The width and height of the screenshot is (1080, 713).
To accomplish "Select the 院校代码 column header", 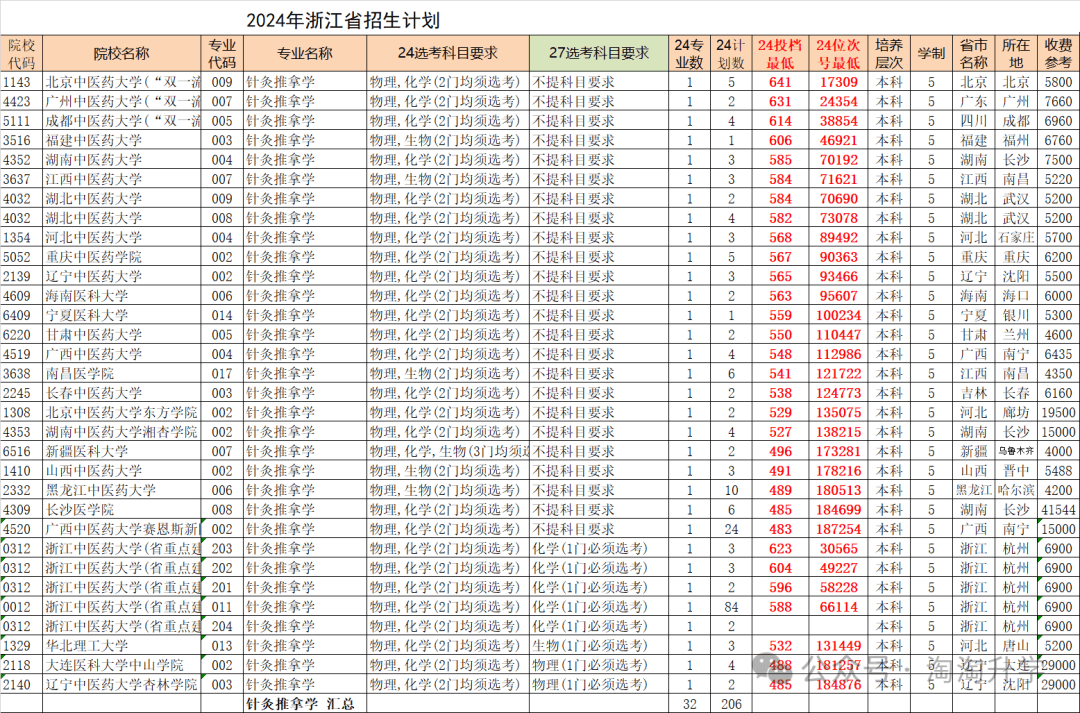I will (21, 53).
